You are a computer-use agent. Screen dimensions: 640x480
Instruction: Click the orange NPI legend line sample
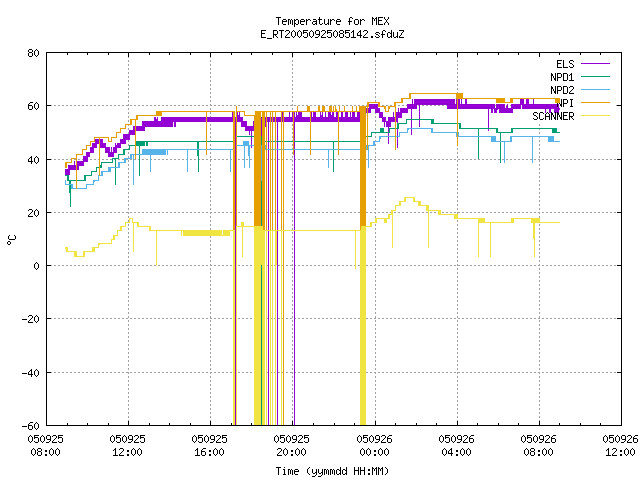(595, 102)
